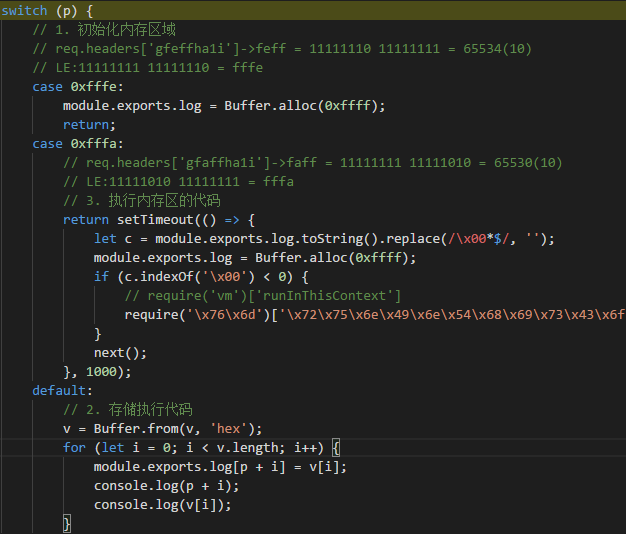Click 'console.log(p + i);' line
Image resolution: width=626 pixels, height=534 pixels.
166,486
